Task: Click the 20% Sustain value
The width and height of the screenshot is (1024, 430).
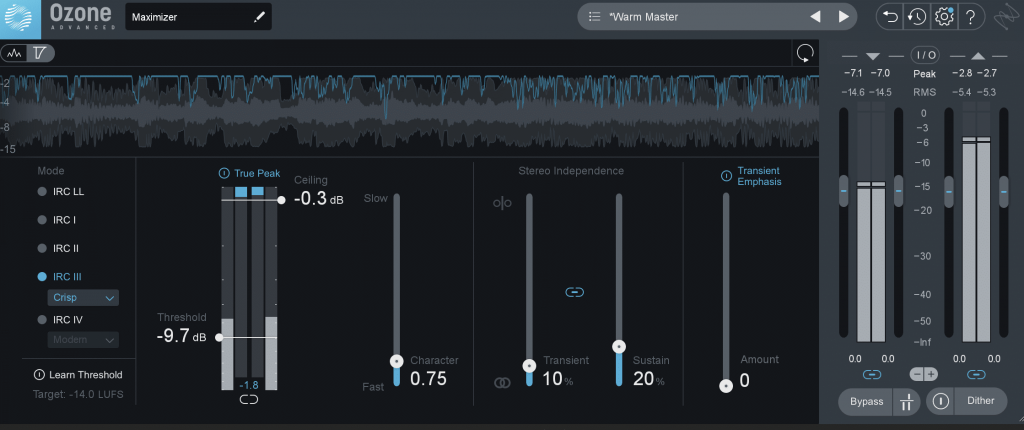Action: [648, 379]
